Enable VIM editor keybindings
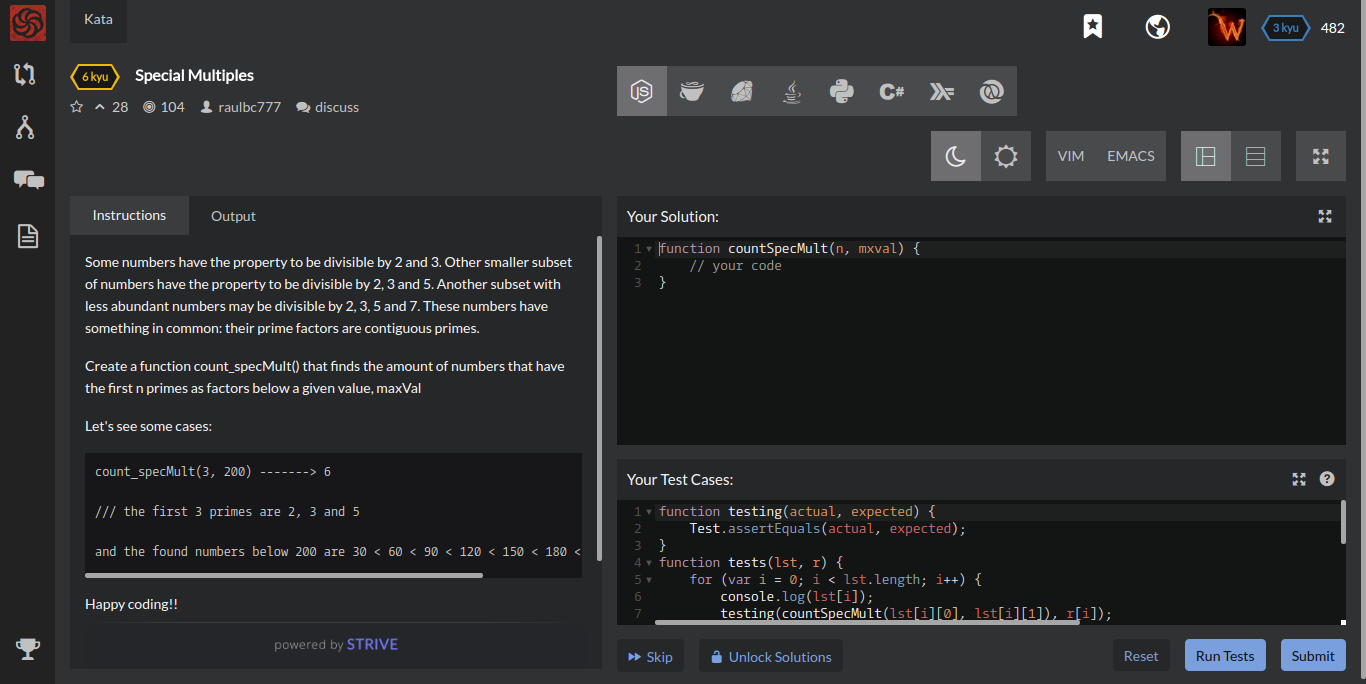 tap(1071, 156)
